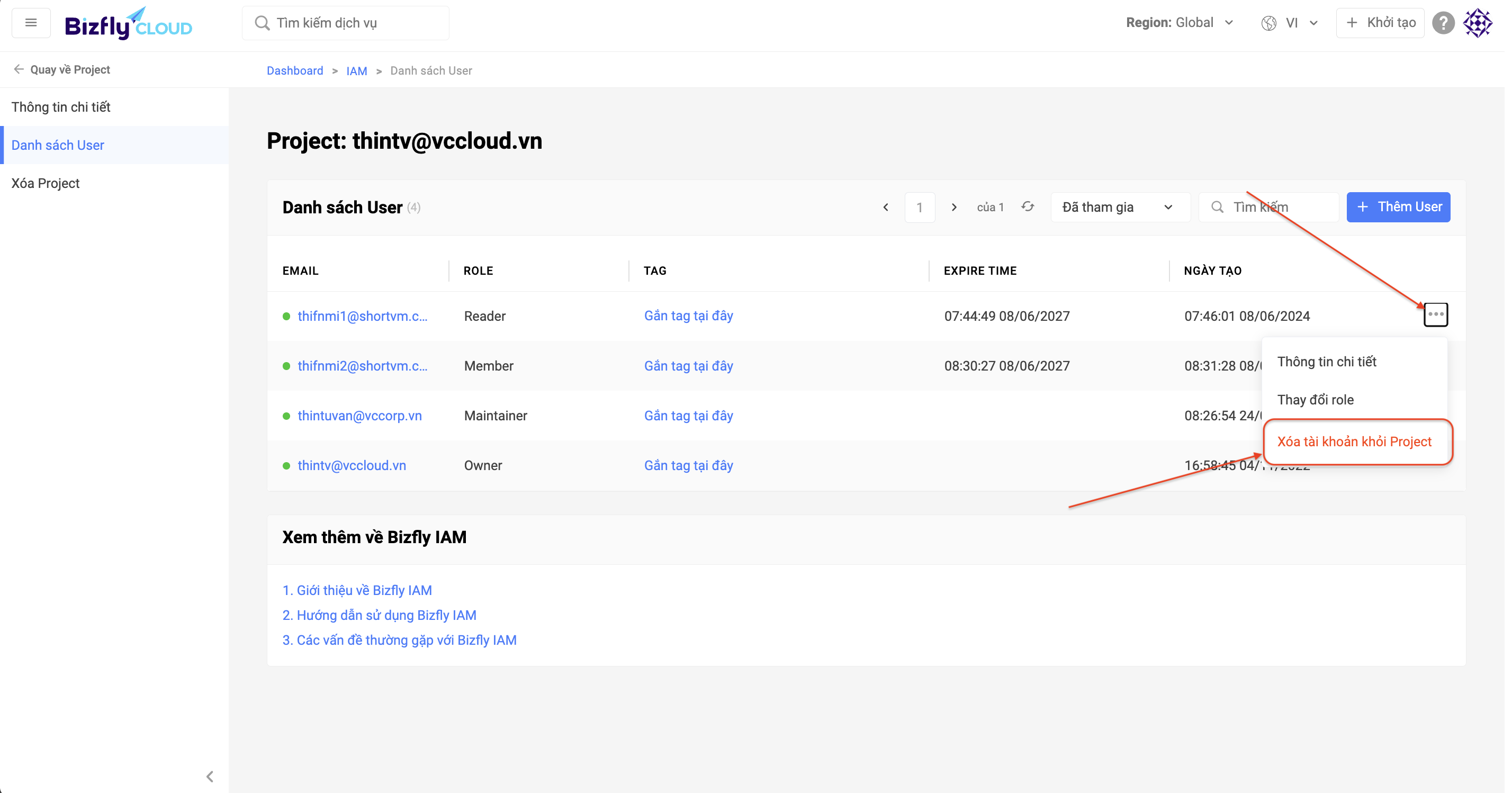The image size is (1512, 793).
Task: Expand the Region Global dropdown
Action: tap(1180, 23)
